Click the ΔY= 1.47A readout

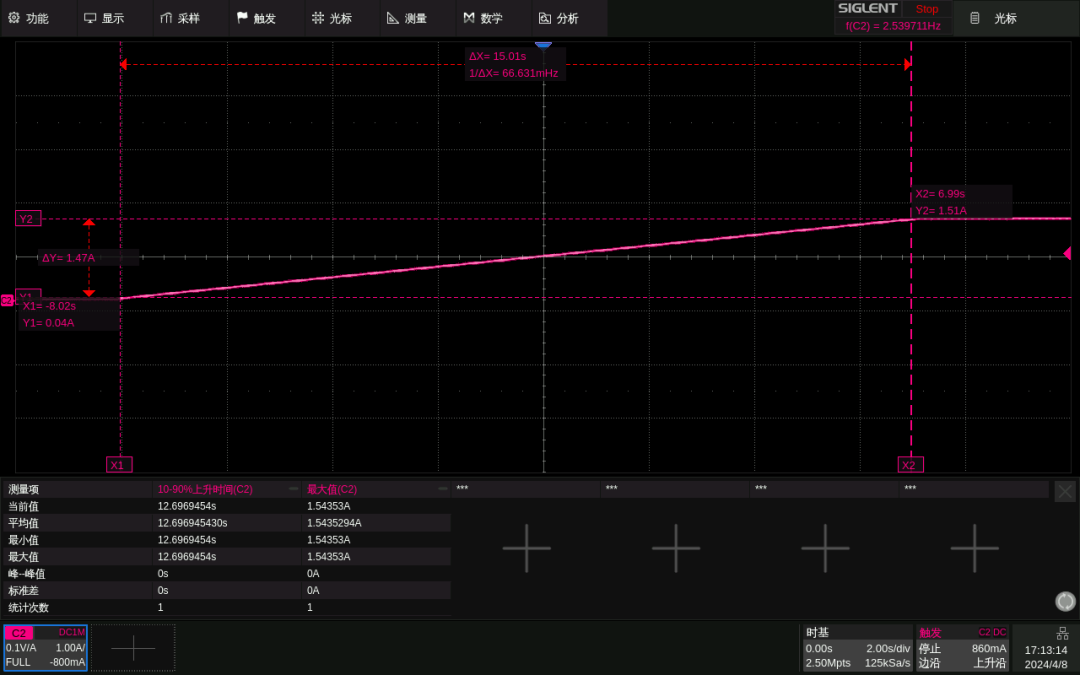click(68, 258)
